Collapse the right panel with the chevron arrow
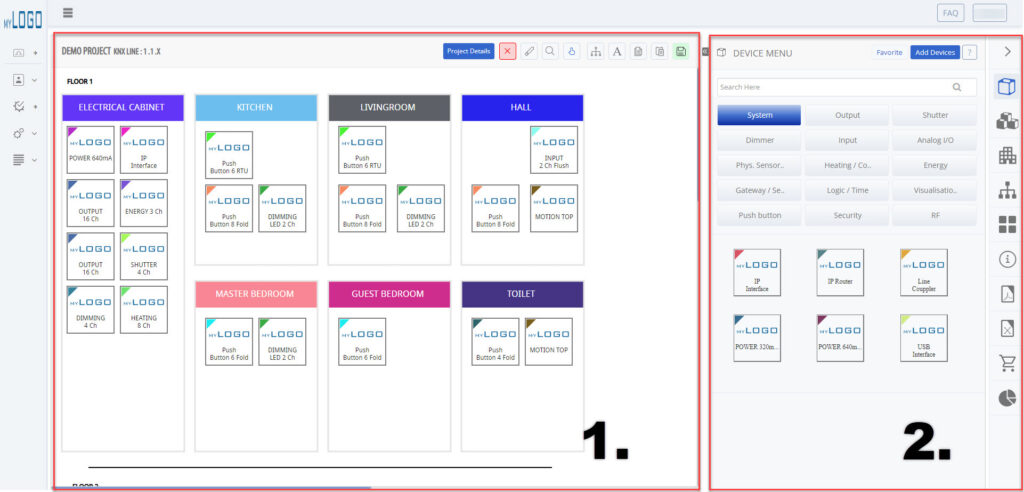Viewport: 1024px width, 492px height. click(x=1007, y=52)
